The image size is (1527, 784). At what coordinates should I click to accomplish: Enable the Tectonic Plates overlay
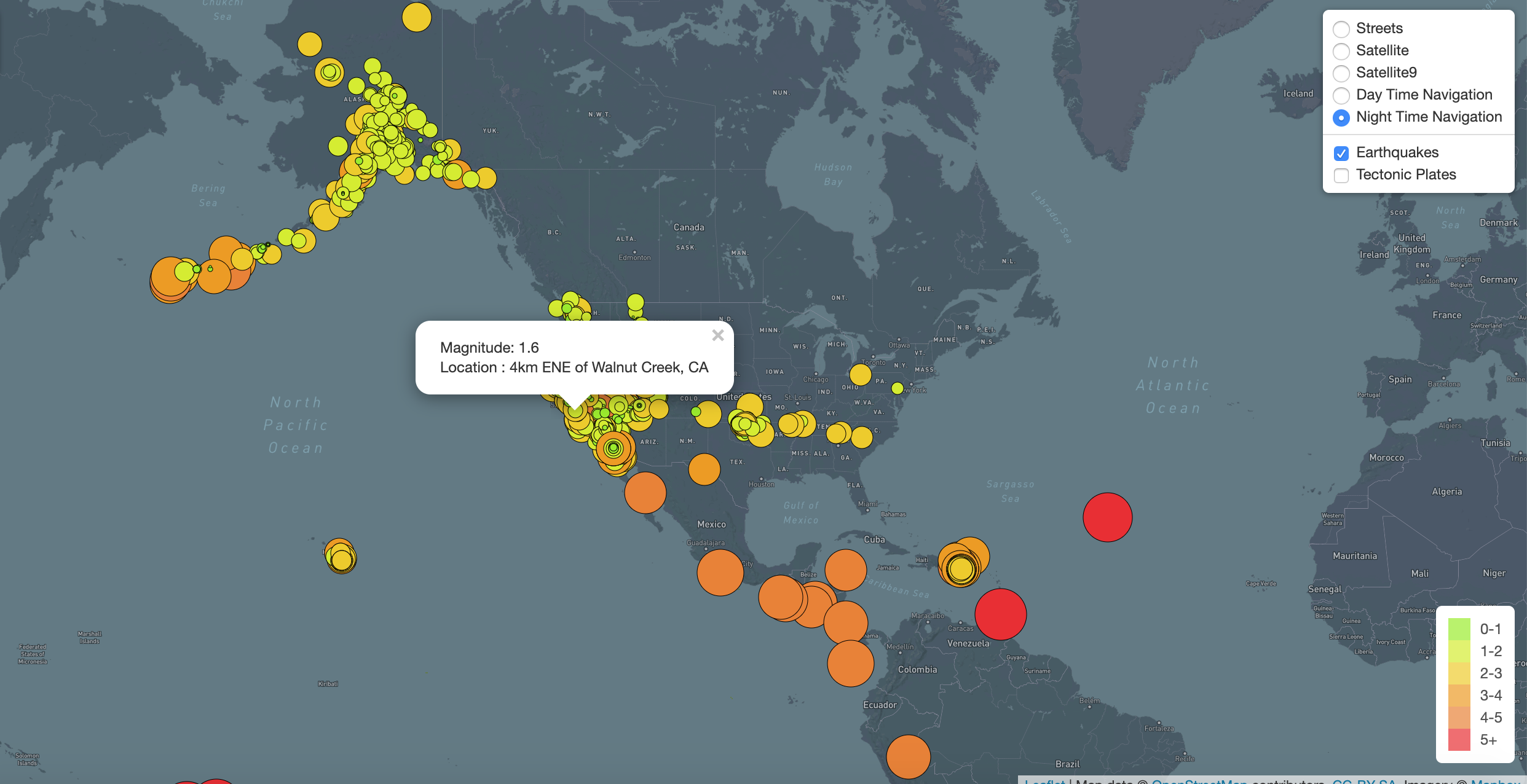(1341, 175)
